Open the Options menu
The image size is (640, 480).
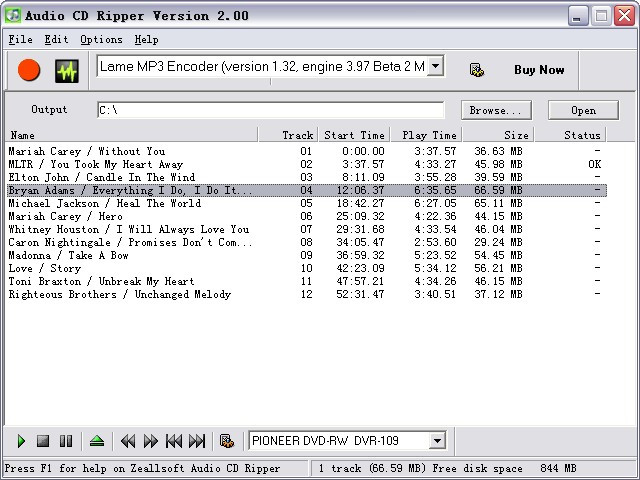pos(101,40)
